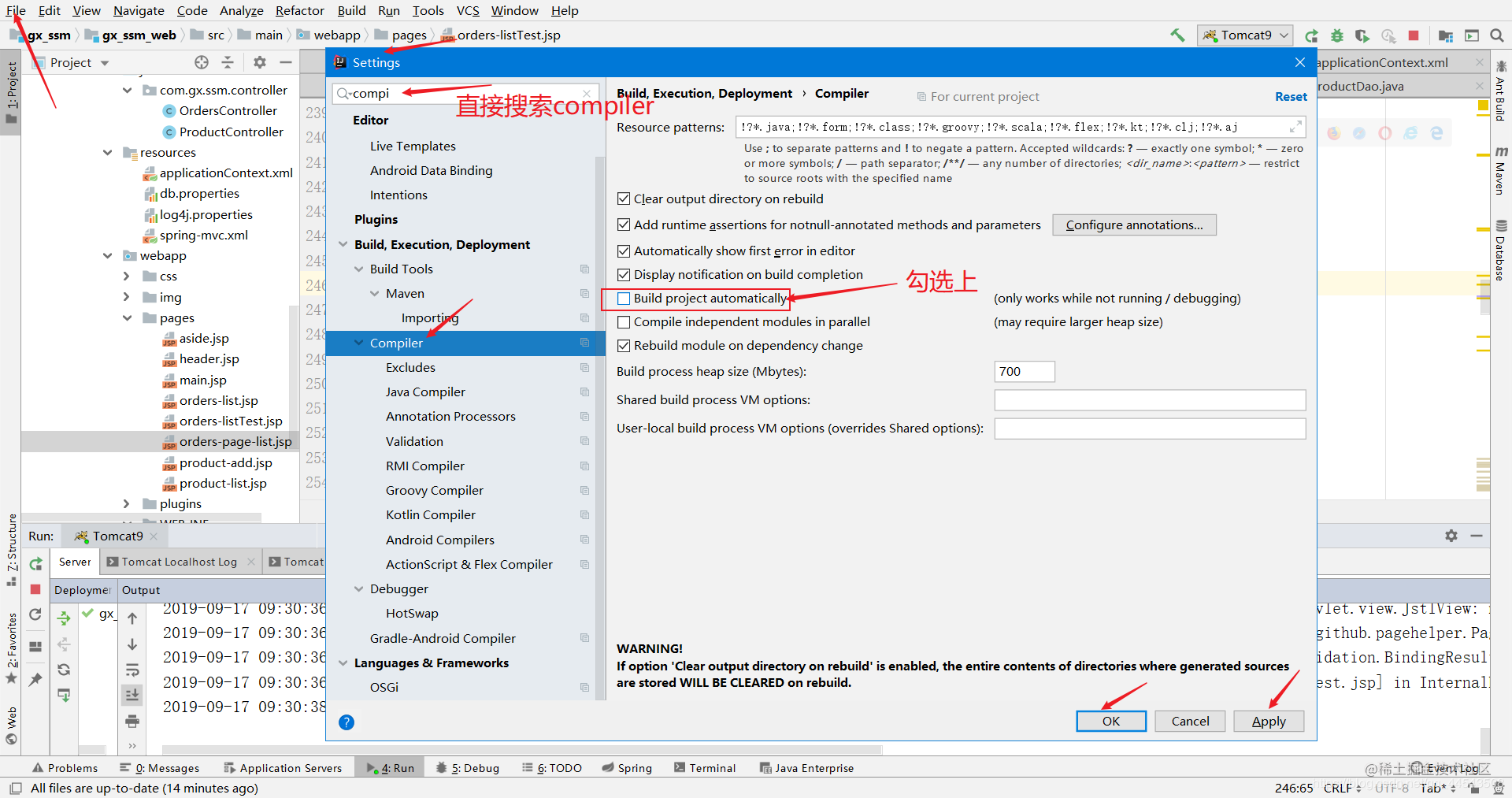Click the Run rerun icon in main toolbar
The width and height of the screenshot is (1512, 798).
click(1311, 35)
